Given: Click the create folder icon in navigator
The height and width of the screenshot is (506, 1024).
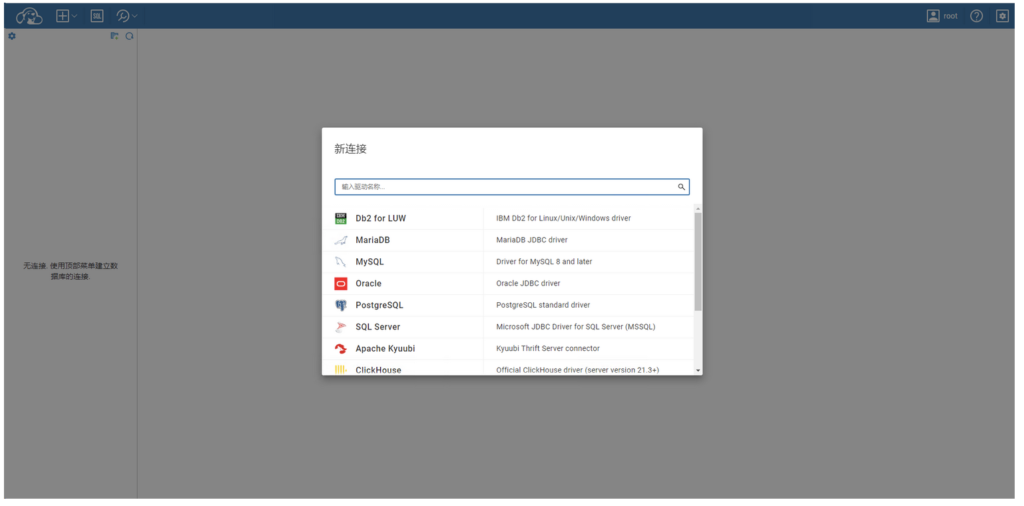Looking at the screenshot, I should point(114,36).
